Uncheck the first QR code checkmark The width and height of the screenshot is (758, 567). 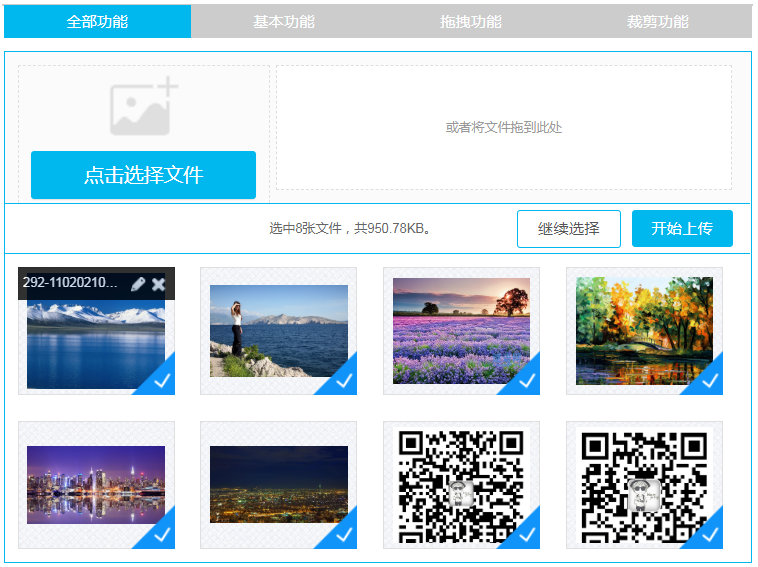click(526, 535)
